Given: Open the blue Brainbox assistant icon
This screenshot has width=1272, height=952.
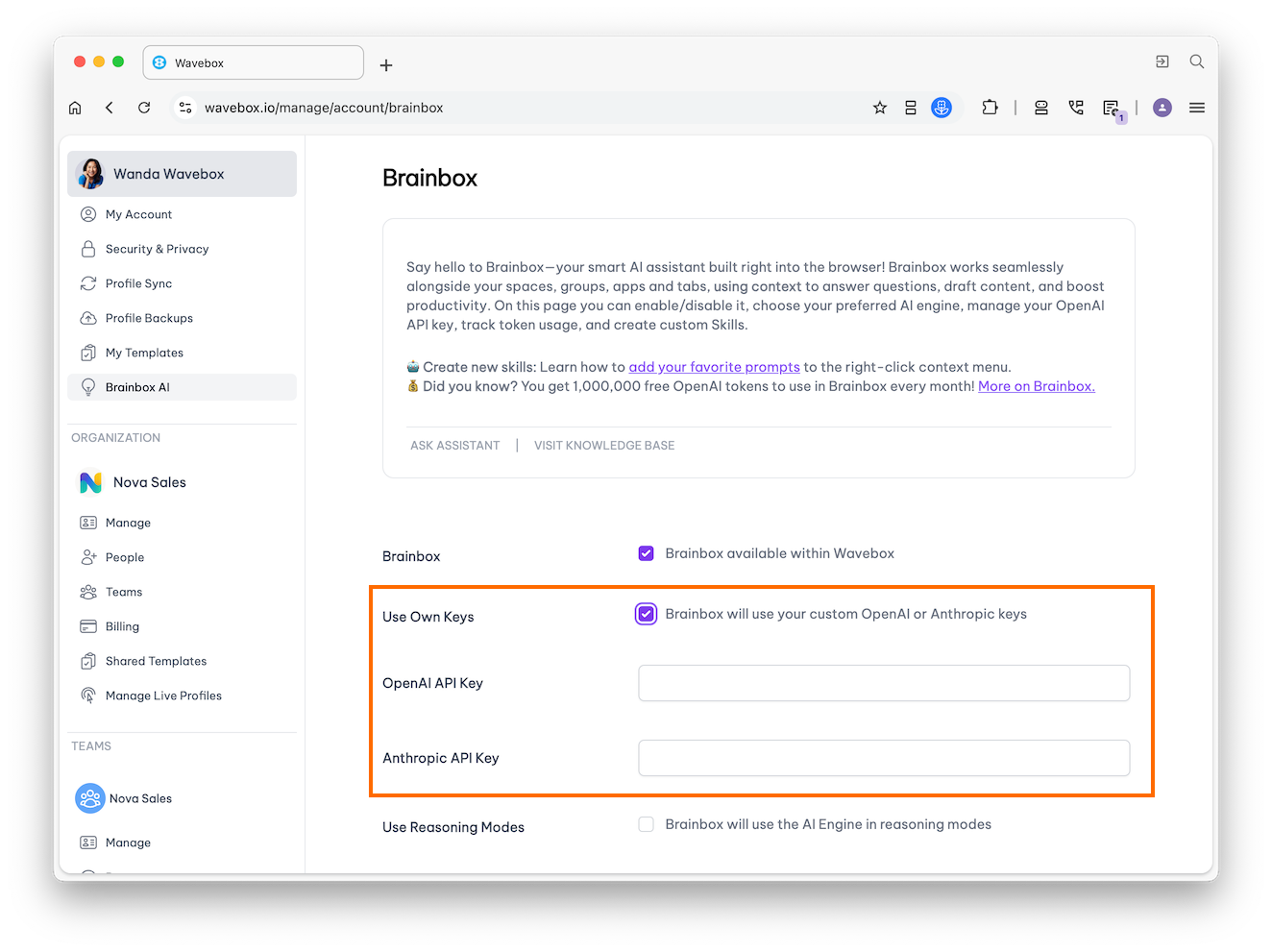Looking at the screenshot, I should coord(942,108).
